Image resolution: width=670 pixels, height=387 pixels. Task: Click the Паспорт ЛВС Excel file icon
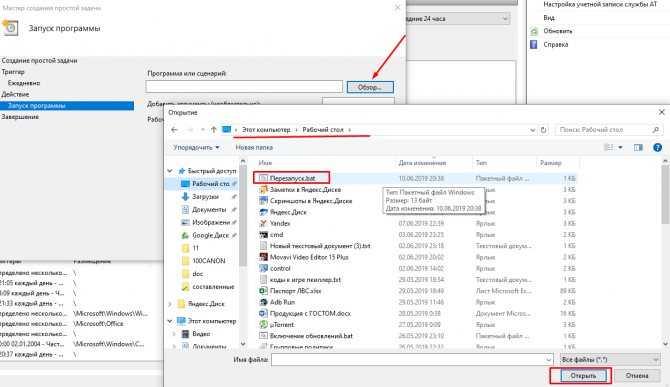(264, 291)
